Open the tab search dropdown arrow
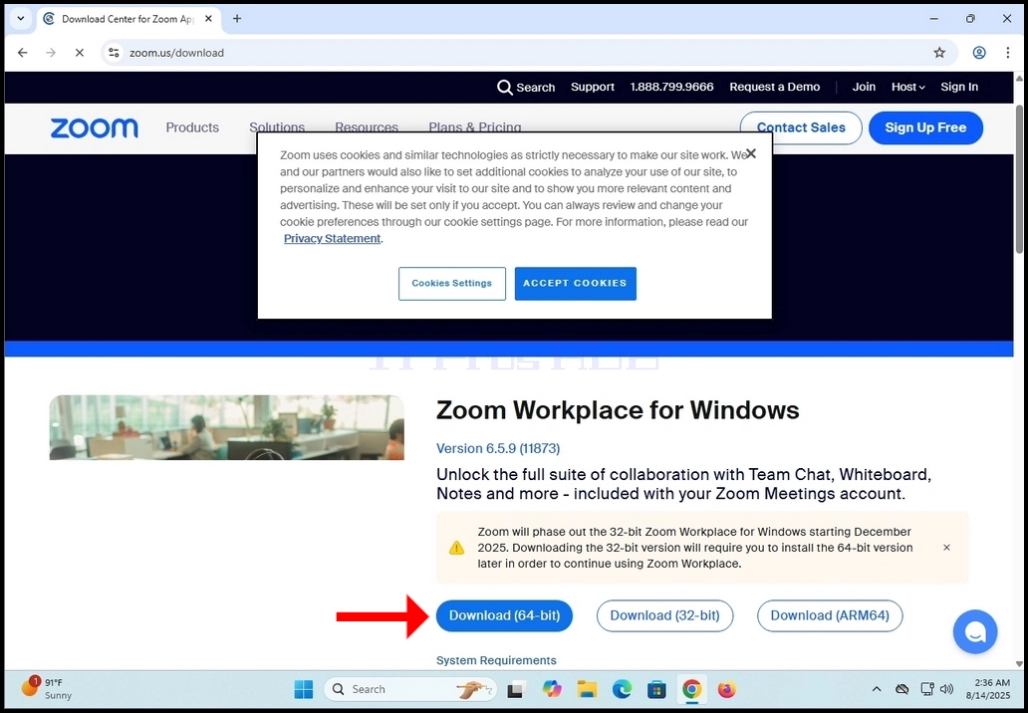This screenshot has width=1028, height=713. [x=20, y=18]
